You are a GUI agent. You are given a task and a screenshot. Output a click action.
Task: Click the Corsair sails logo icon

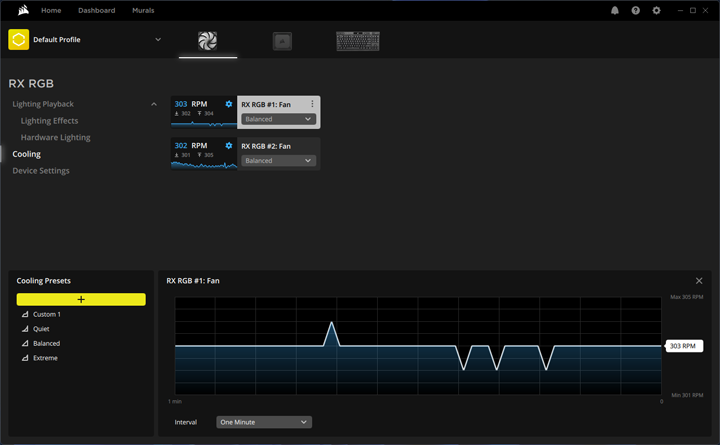pos(17,10)
